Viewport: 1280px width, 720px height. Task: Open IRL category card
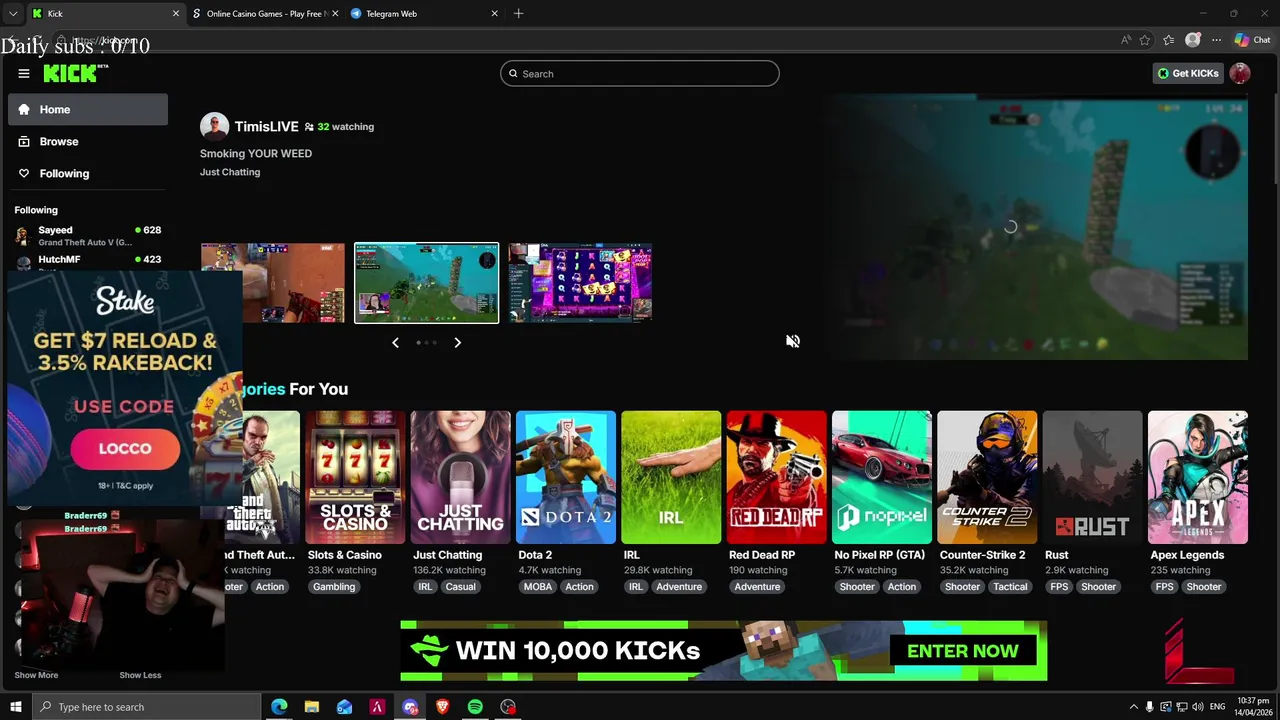[671, 477]
